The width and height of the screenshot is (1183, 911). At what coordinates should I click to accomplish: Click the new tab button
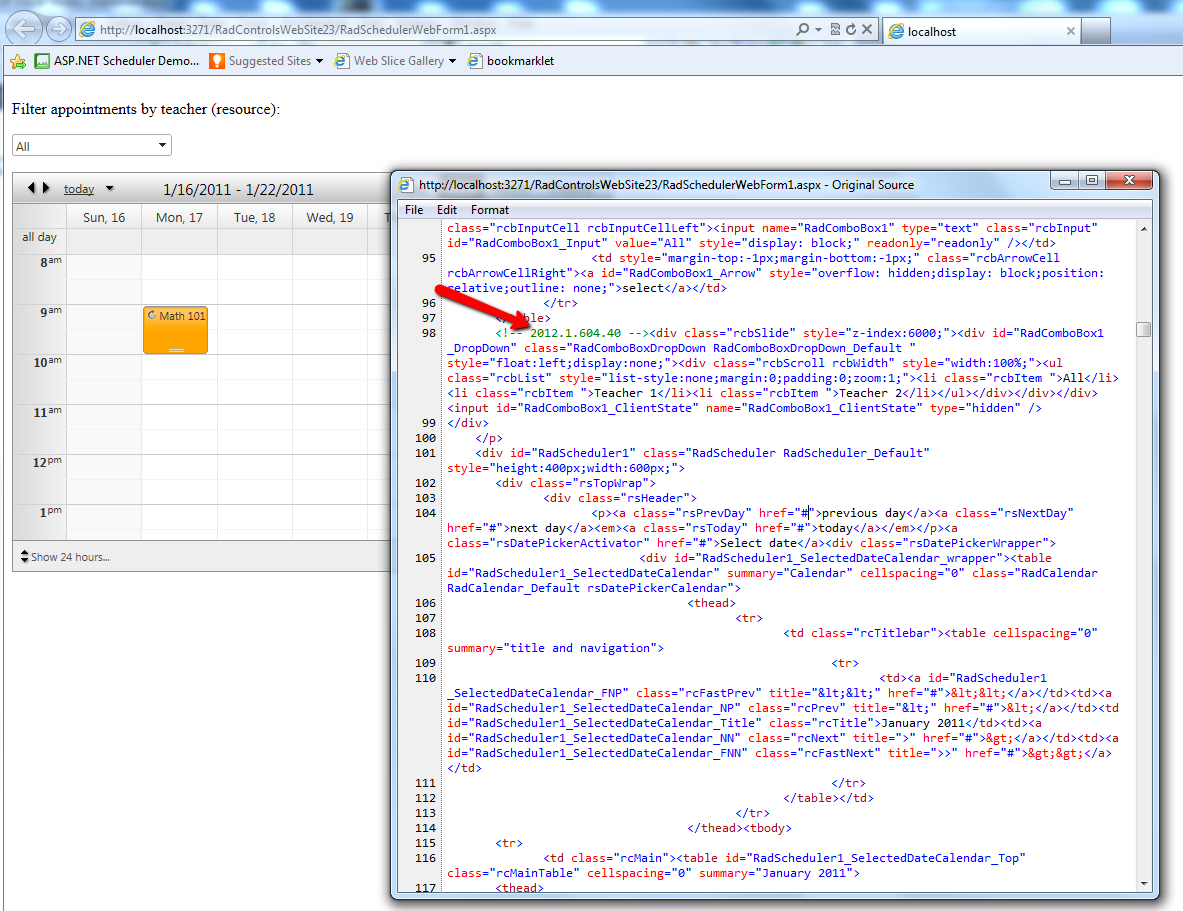click(x=1095, y=31)
